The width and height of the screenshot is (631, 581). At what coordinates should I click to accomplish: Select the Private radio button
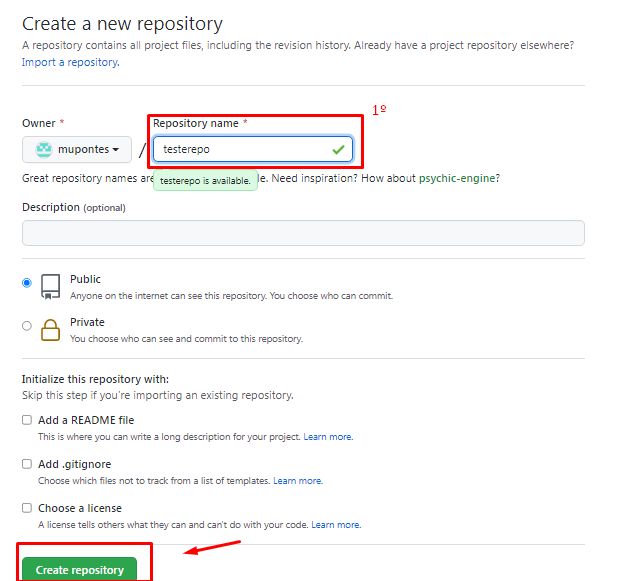[x=27, y=326]
